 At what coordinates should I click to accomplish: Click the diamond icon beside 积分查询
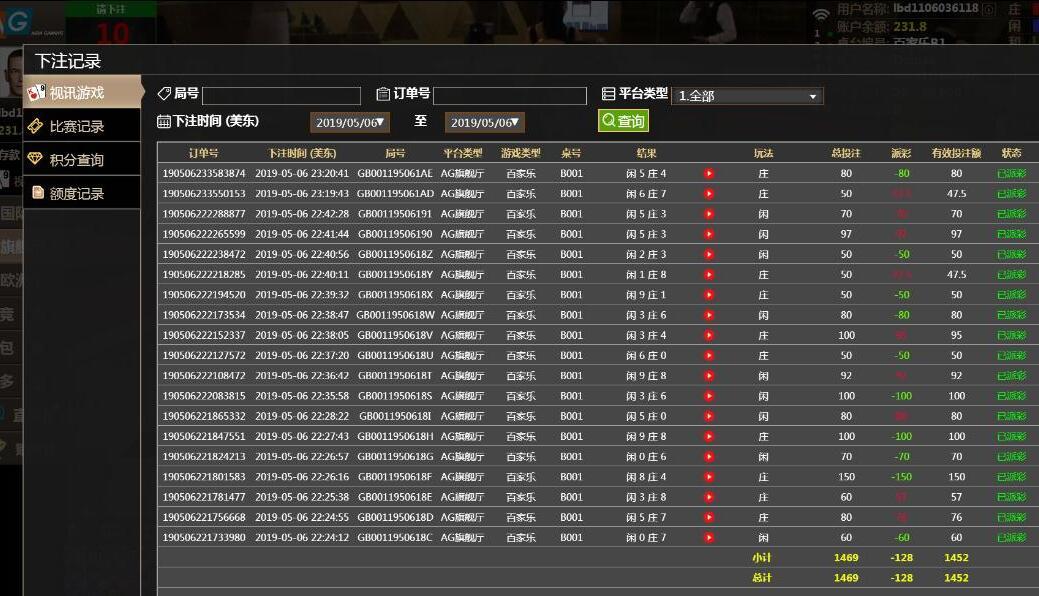(35, 158)
